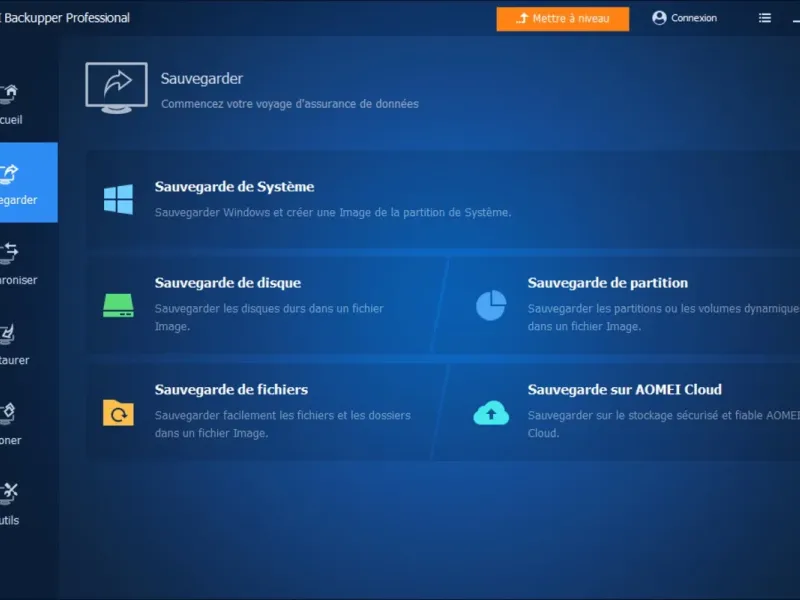Image resolution: width=800 pixels, height=600 pixels.
Task: Click 'Sauvegarder sur le stockage sécurisé' description
Action: click(663, 424)
